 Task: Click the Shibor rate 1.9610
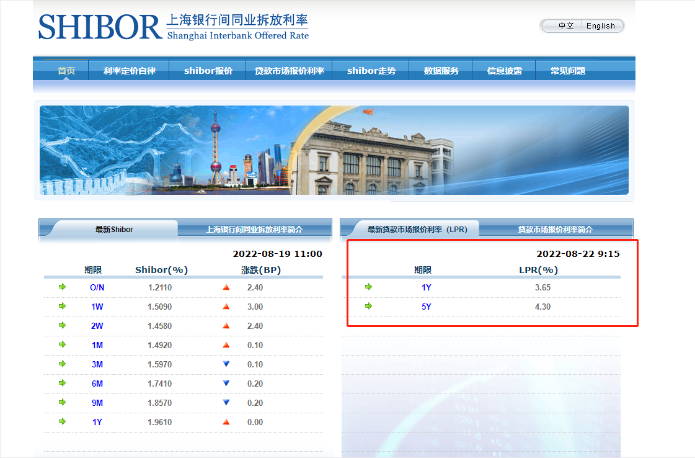coord(160,422)
